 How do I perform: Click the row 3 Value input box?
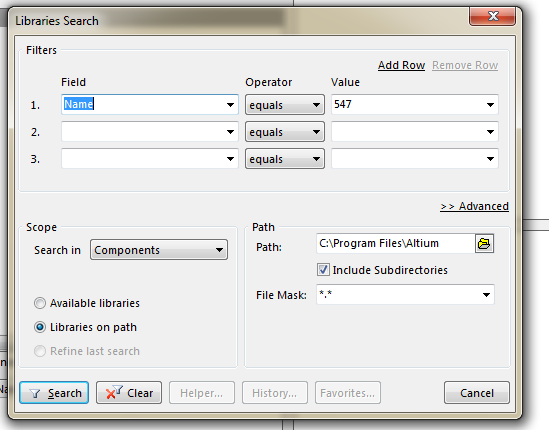[415, 159]
